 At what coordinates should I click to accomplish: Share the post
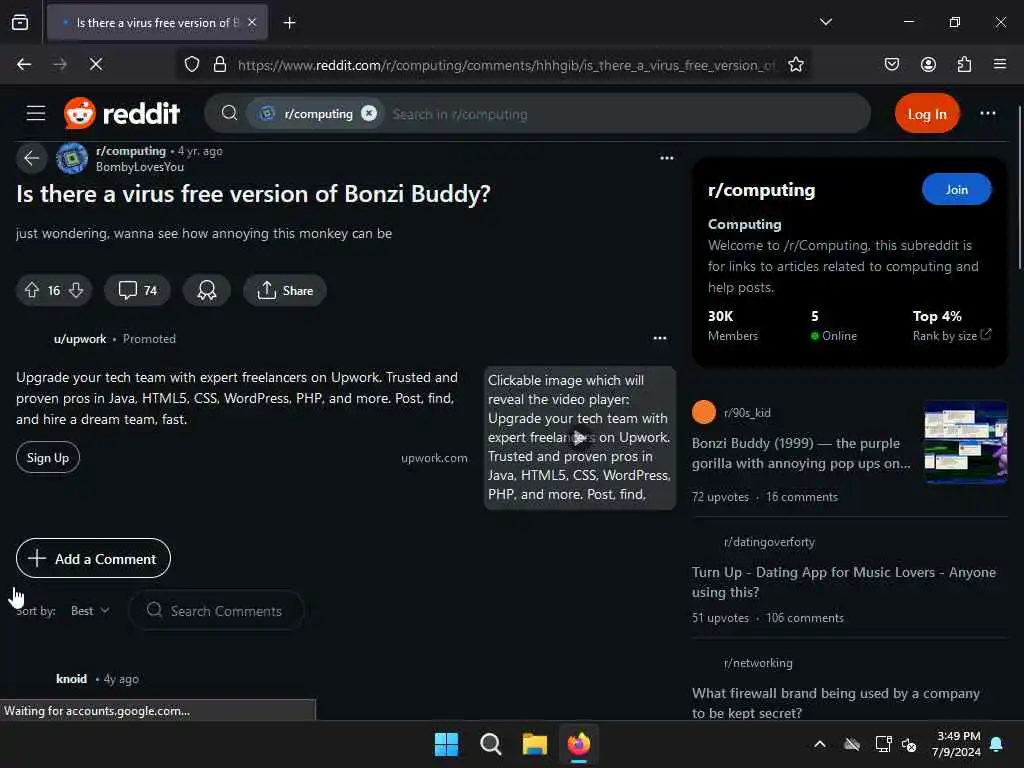tap(285, 290)
